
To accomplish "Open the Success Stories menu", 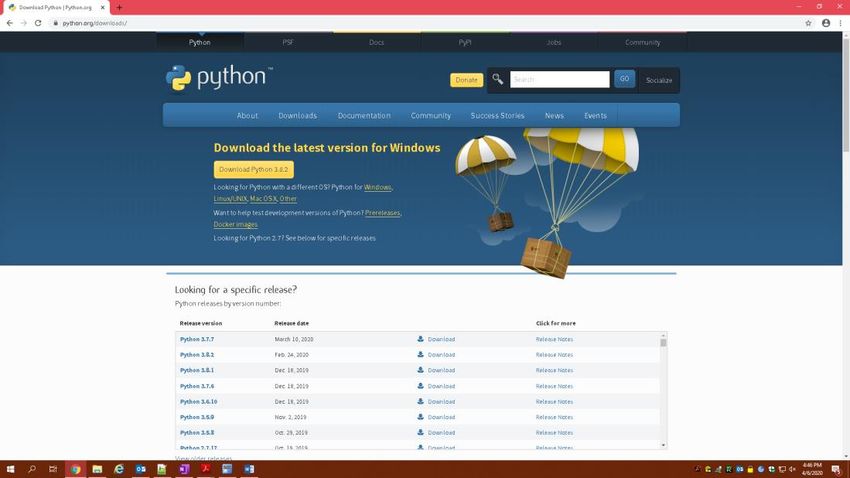I will [x=497, y=115].
